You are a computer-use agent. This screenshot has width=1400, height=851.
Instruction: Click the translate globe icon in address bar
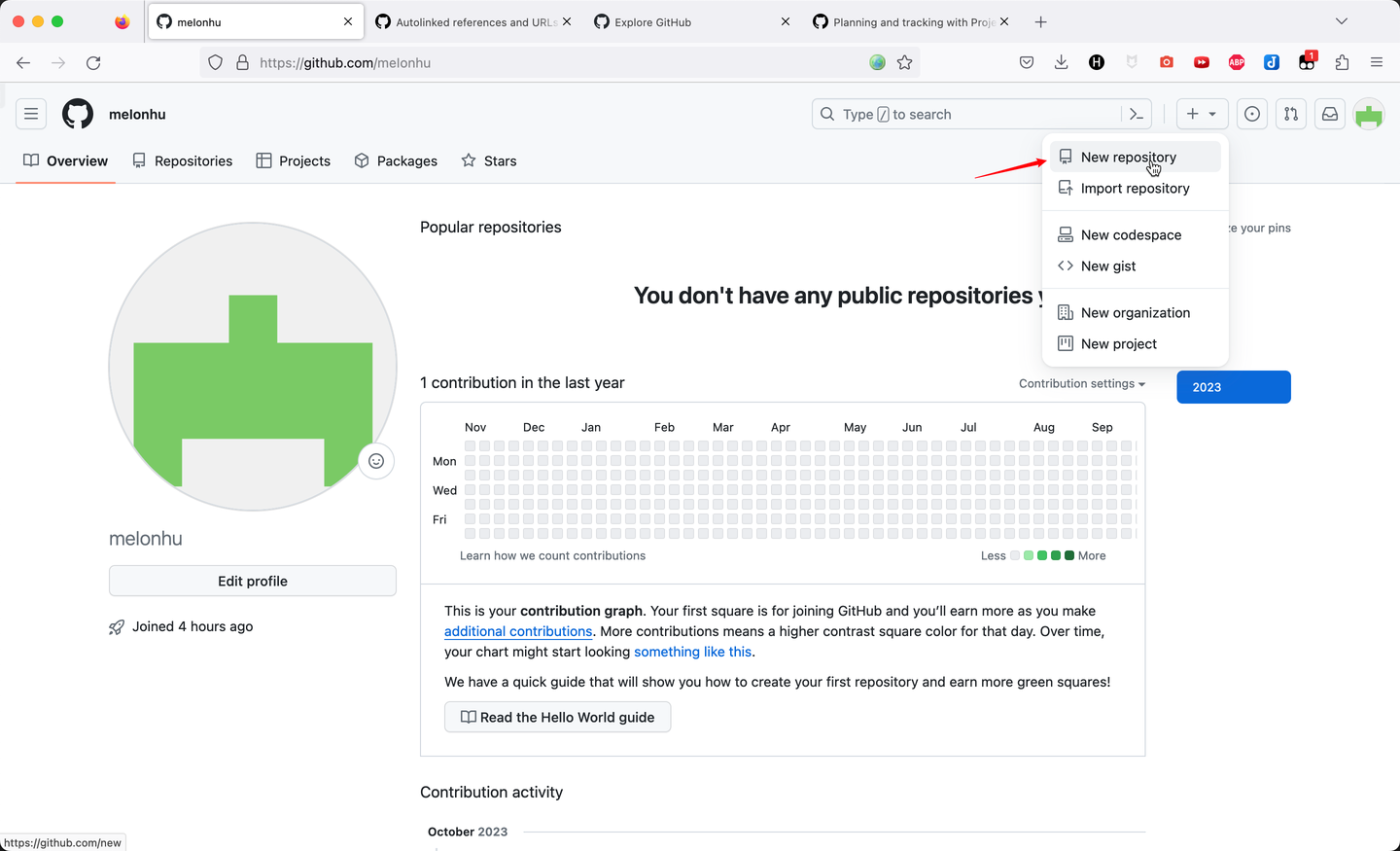tap(878, 62)
